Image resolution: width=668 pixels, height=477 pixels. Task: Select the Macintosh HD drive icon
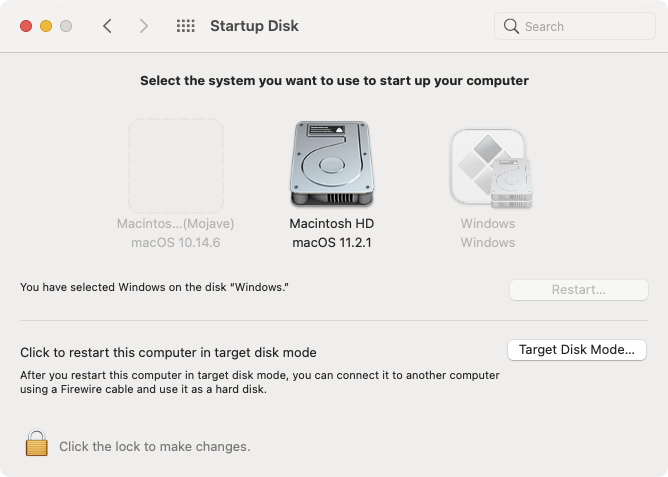(331, 165)
